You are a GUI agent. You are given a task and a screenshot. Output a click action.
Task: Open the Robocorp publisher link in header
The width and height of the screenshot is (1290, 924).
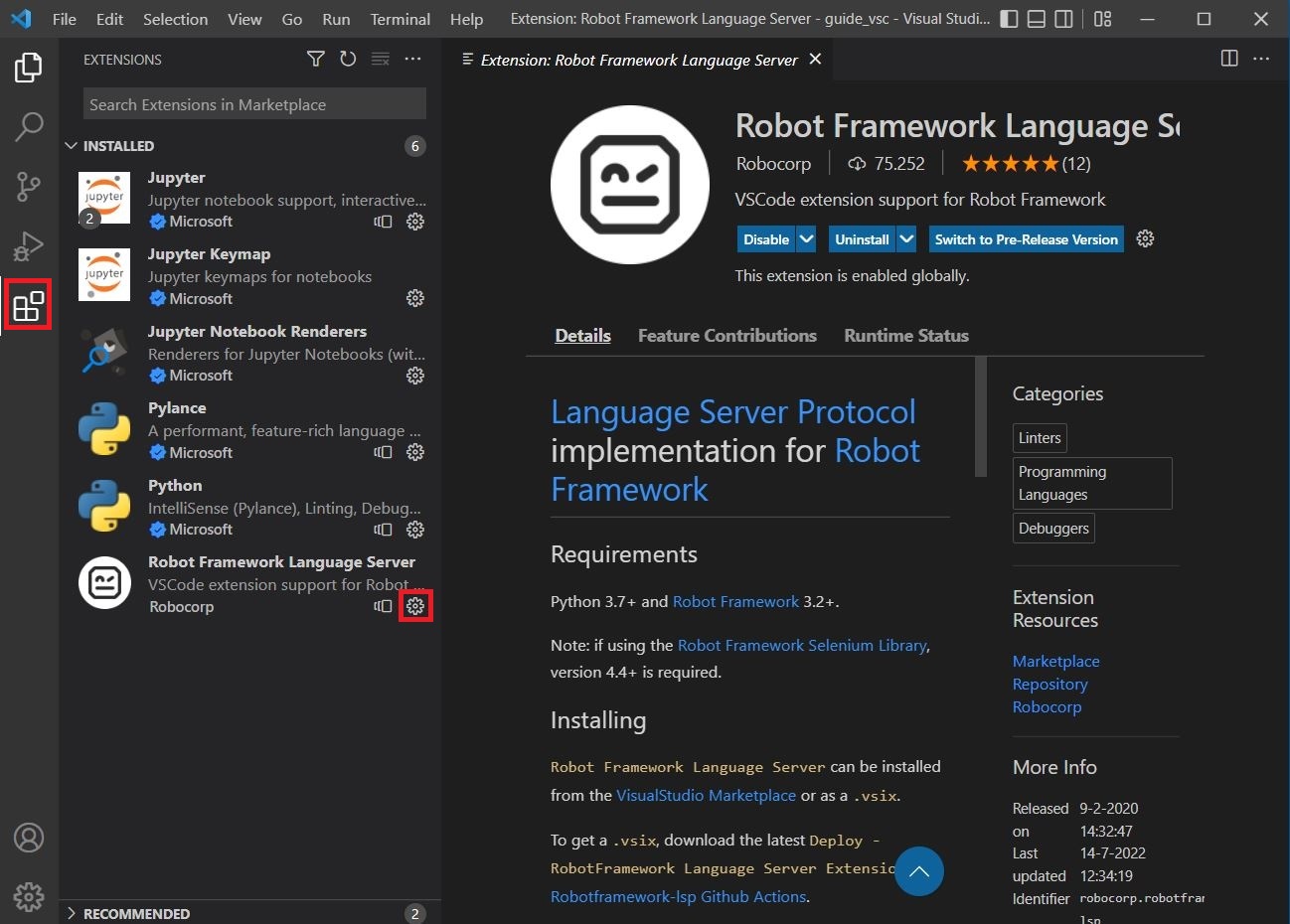click(773, 164)
